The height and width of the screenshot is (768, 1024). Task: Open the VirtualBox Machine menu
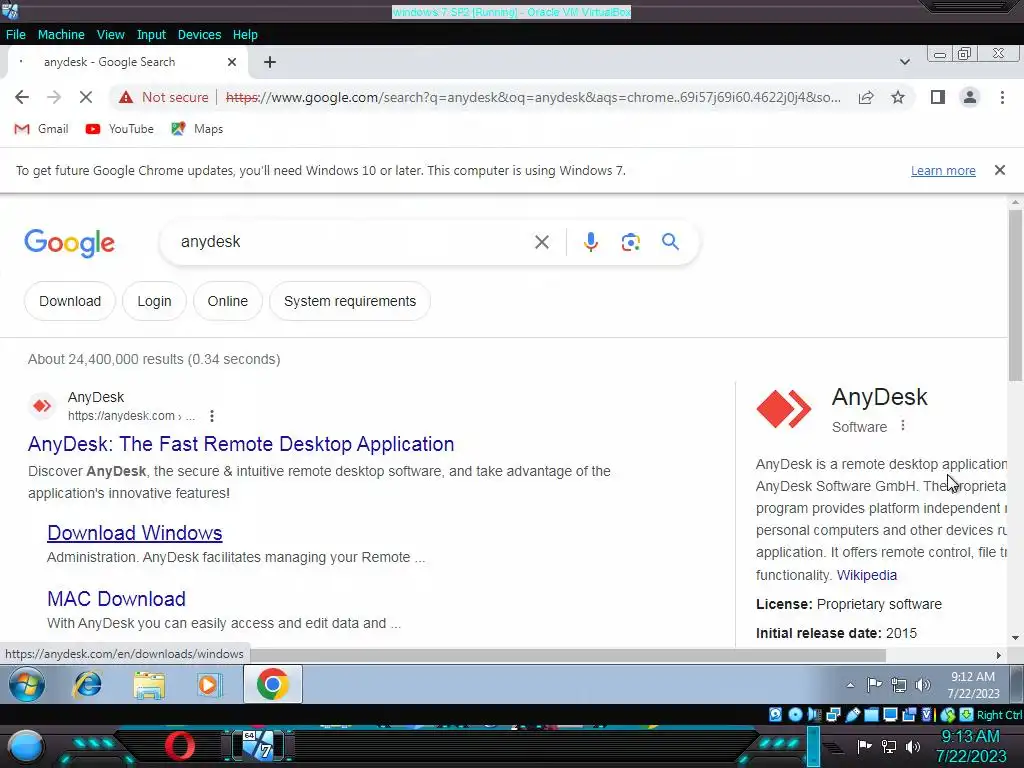(61, 35)
